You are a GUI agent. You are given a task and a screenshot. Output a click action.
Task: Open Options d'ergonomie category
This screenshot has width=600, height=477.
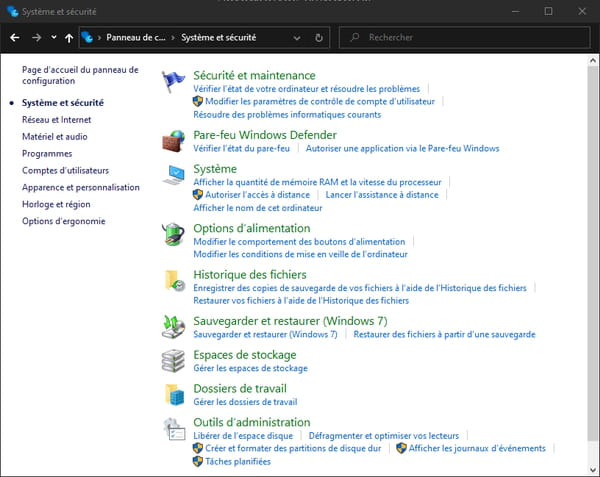64,221
